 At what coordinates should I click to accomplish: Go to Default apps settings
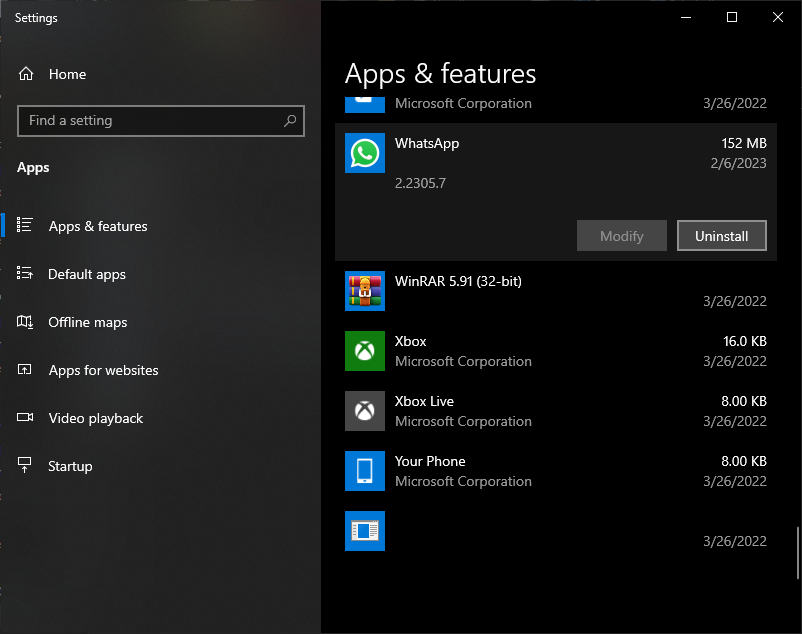(87, 274)
